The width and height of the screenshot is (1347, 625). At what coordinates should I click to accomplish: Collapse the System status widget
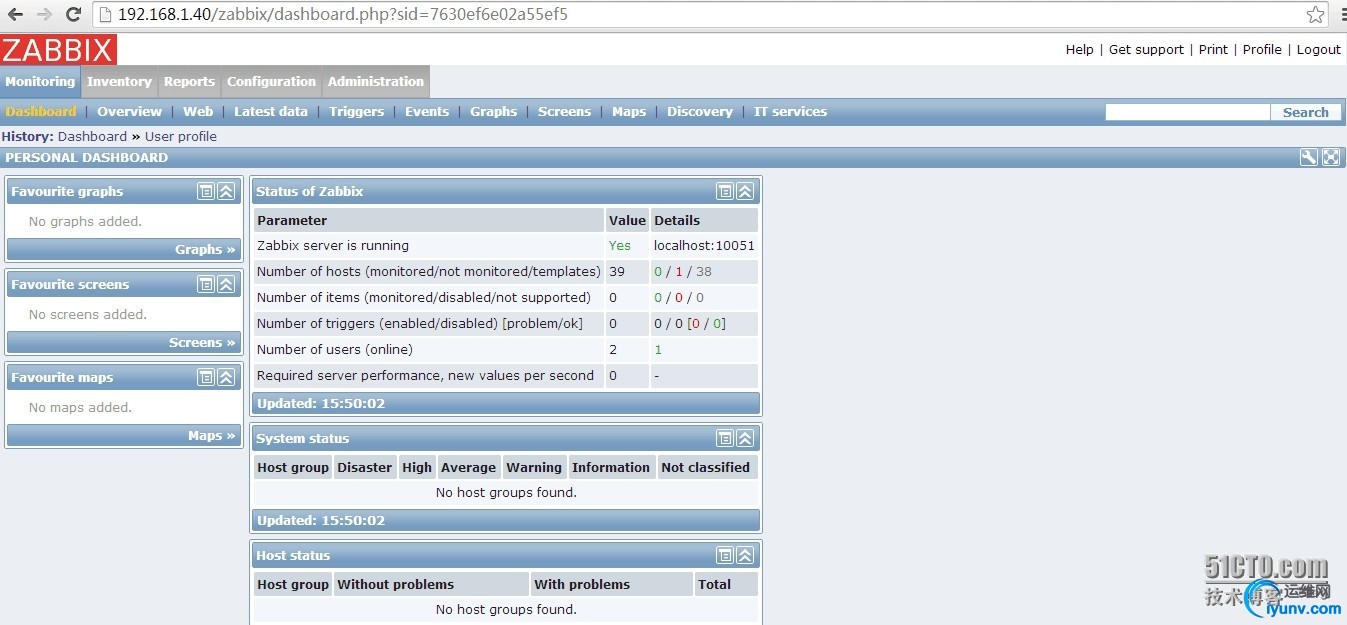[x=745, y=438]
